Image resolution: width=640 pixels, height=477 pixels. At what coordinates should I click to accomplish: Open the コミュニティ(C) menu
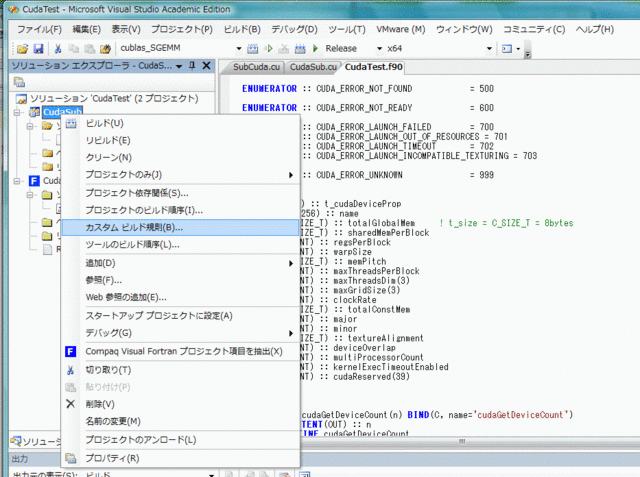coord(534,29)
